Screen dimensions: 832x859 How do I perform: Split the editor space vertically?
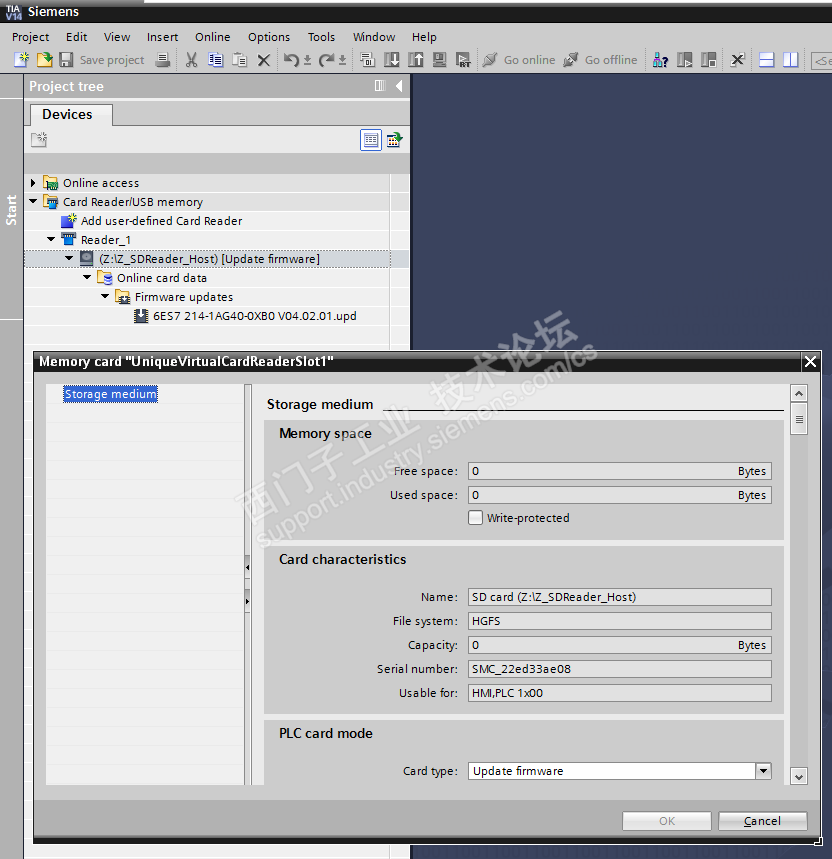point(790,60)
